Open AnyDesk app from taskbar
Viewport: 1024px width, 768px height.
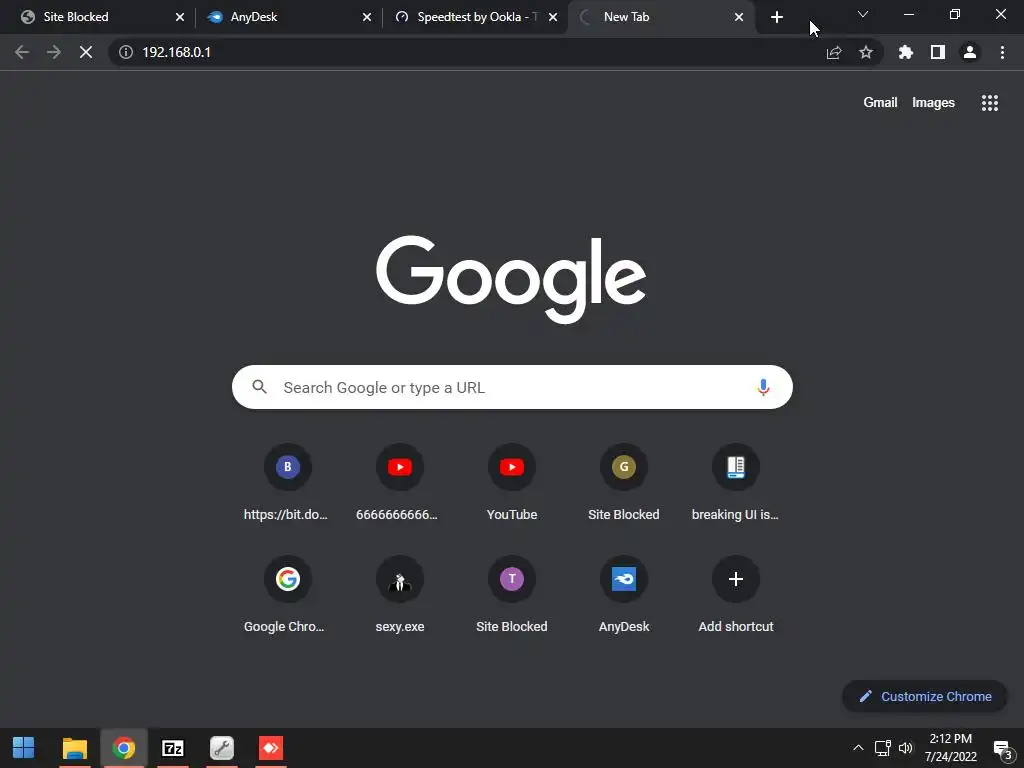tap(270, 748)
